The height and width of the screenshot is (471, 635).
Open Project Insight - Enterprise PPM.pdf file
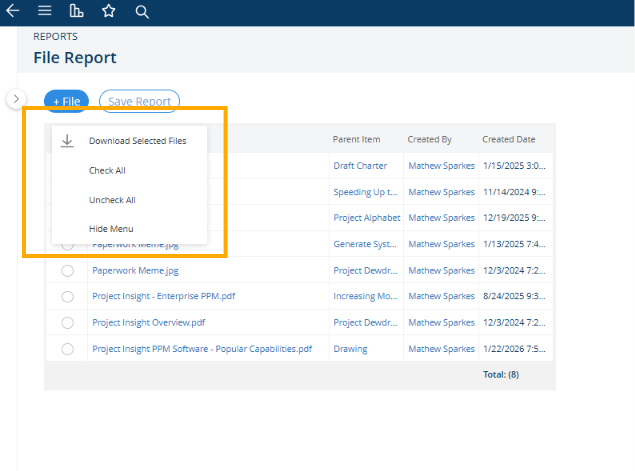(164, 296)
